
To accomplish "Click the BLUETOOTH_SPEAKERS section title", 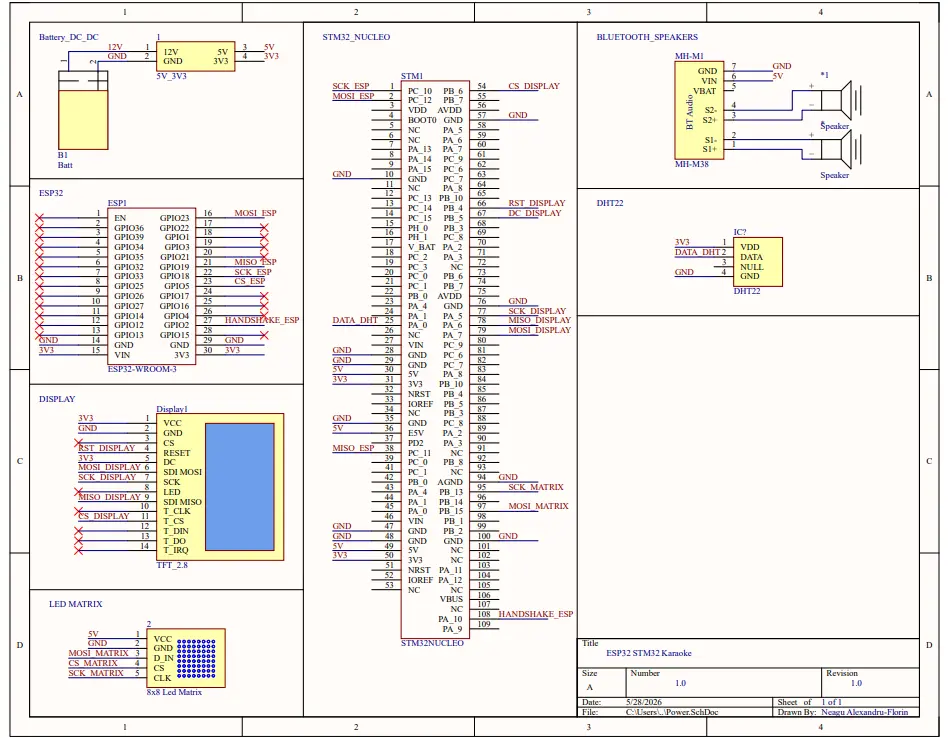I will coord(647,37).
